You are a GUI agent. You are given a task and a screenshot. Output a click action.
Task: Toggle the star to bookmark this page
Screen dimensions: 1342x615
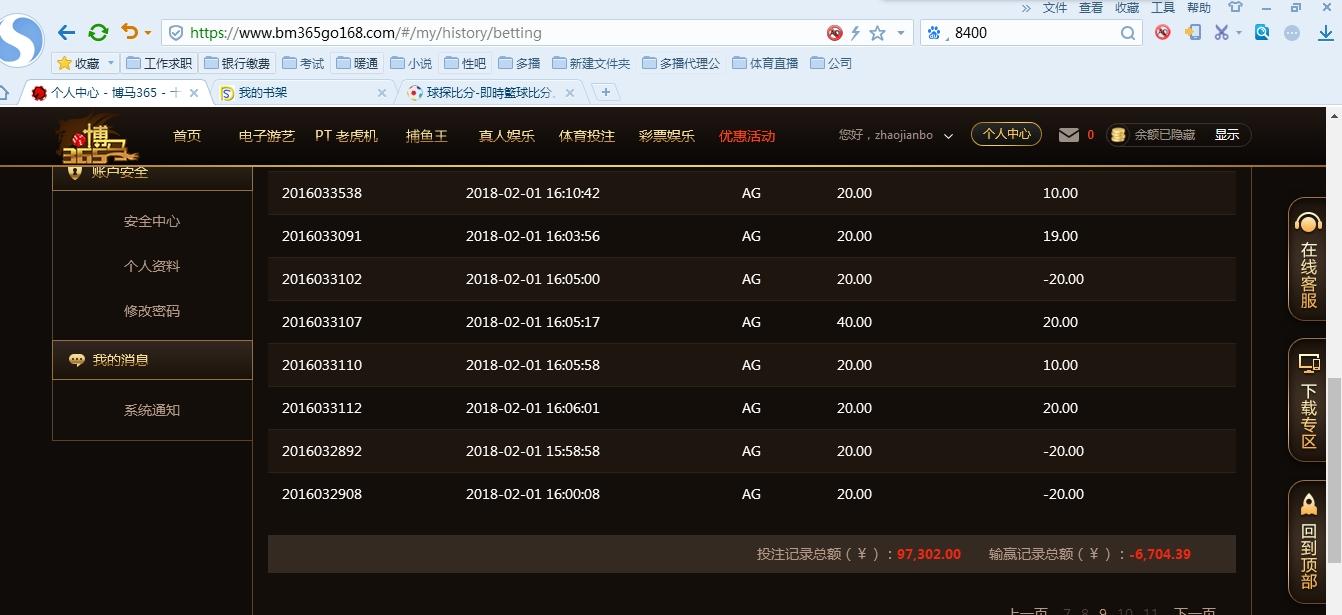point(878,32)
